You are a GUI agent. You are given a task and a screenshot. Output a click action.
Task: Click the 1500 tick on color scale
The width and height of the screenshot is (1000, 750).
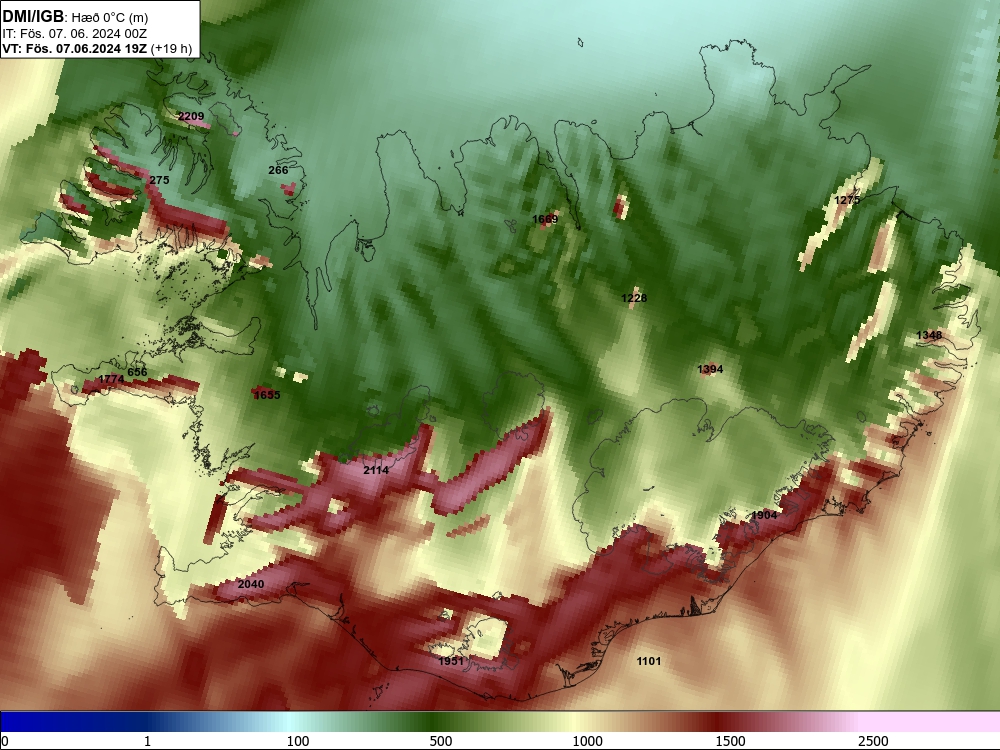tap(730, 741)
